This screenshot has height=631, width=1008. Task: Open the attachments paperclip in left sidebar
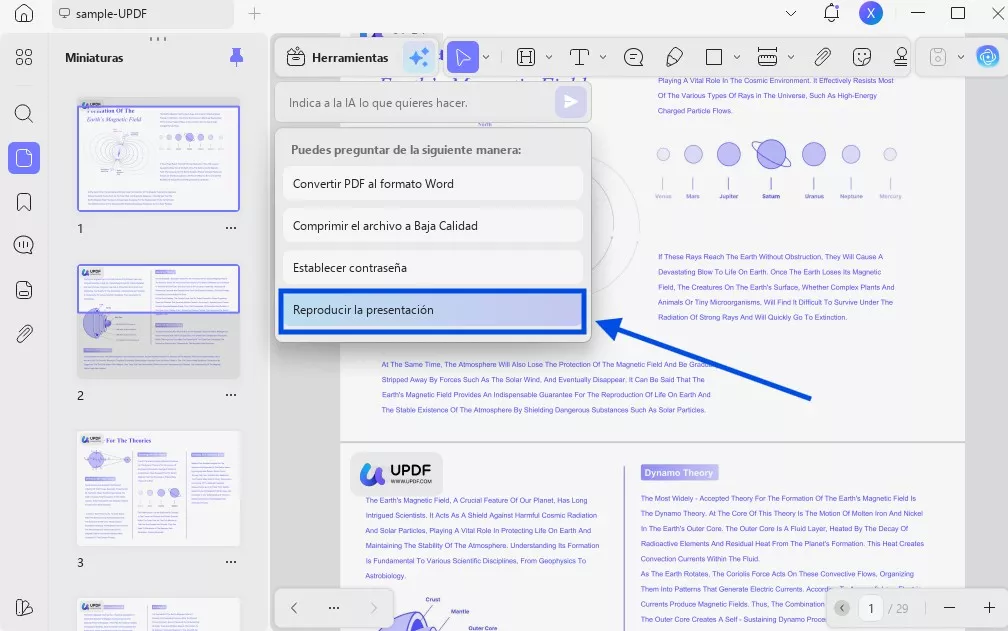(x=24, y=334)
